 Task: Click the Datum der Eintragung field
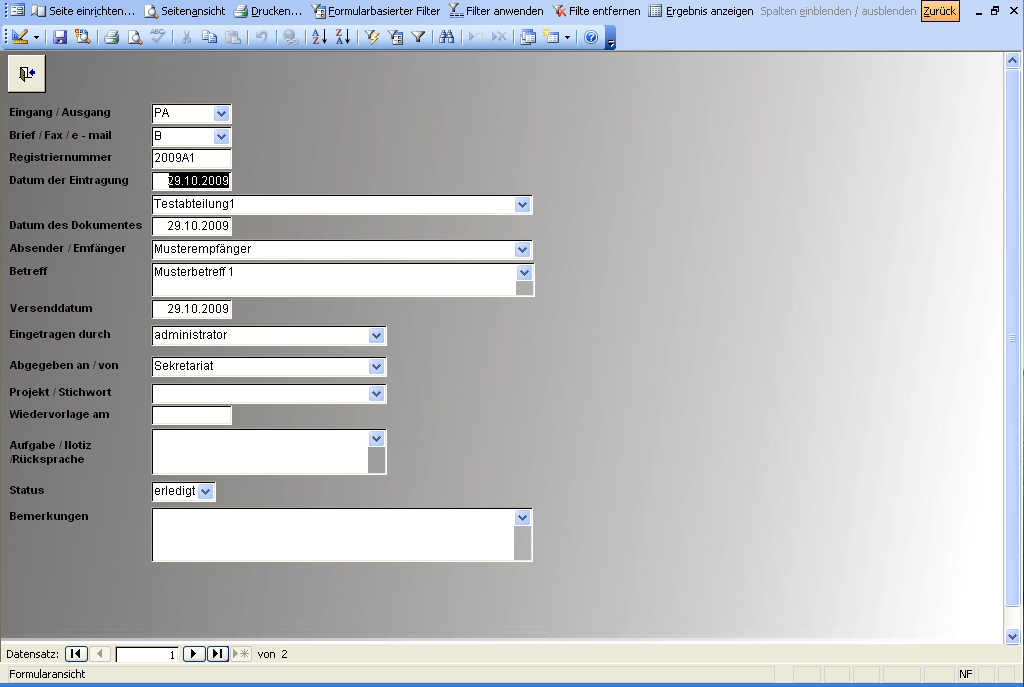pos(191,181)
